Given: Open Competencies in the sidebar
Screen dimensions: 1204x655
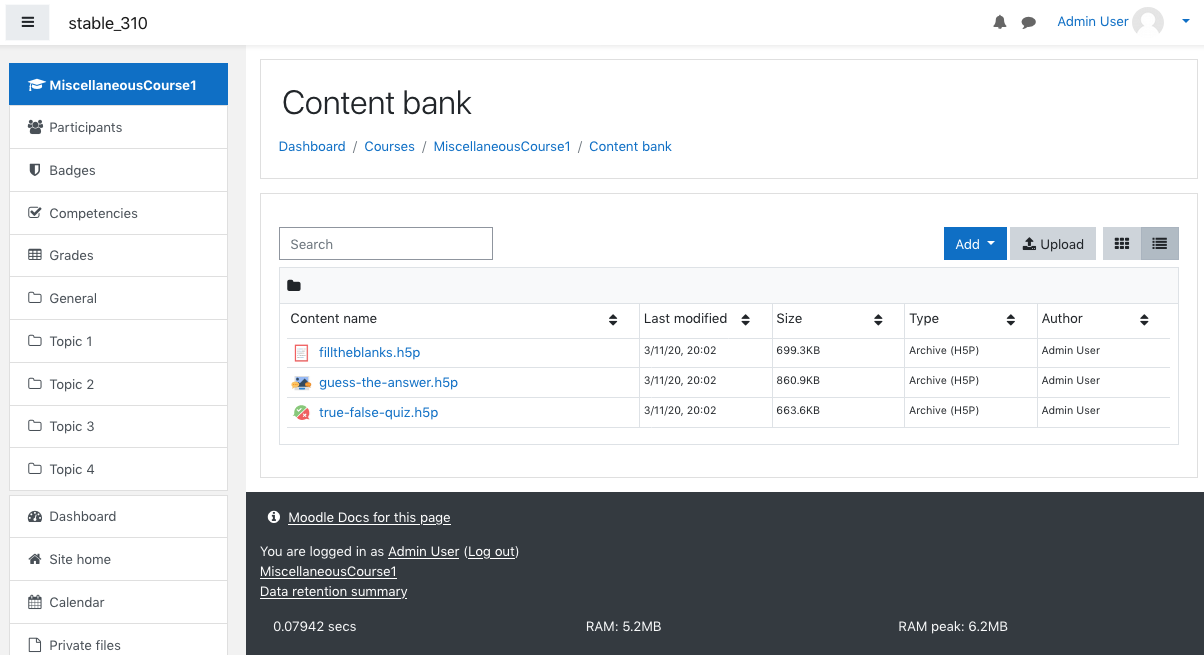Looking at the screenshot, I should (118, 213).
